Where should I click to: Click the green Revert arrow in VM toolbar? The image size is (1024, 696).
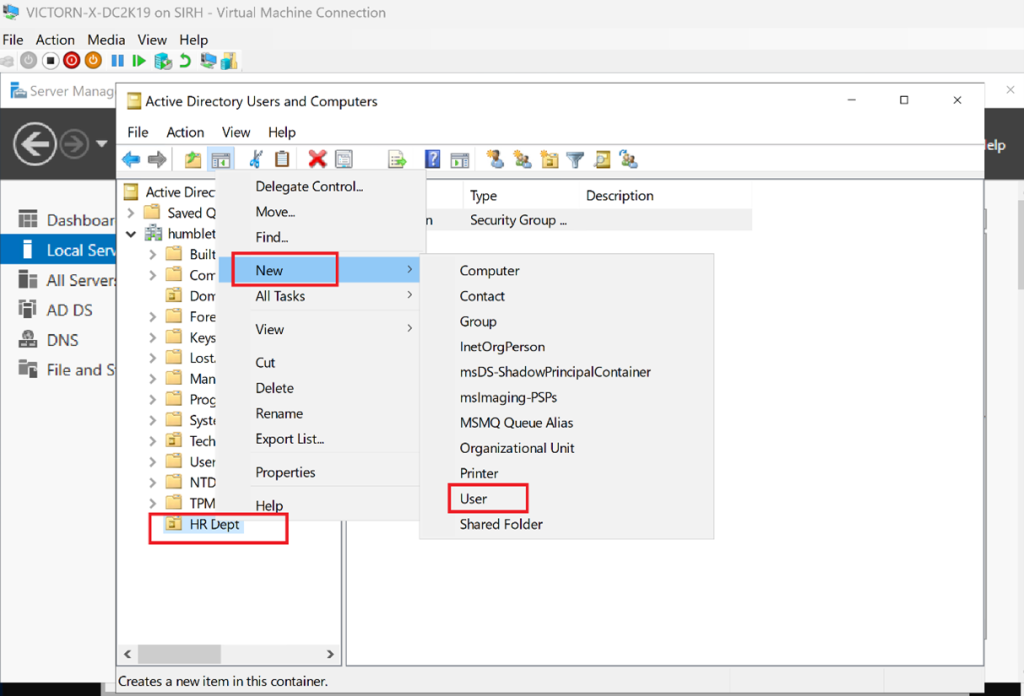[x=185, y=61]
